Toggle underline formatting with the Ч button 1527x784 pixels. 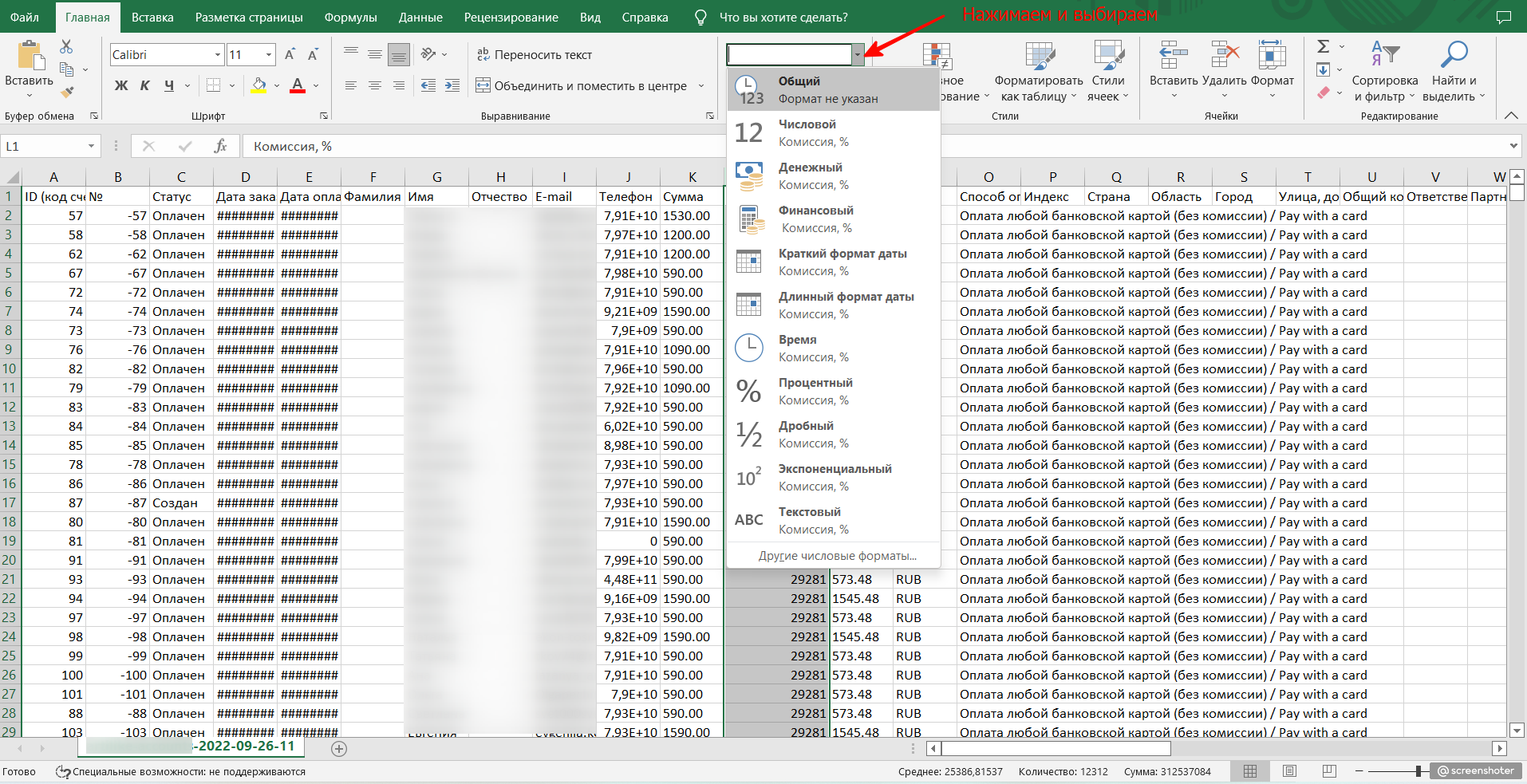point(169,85)
